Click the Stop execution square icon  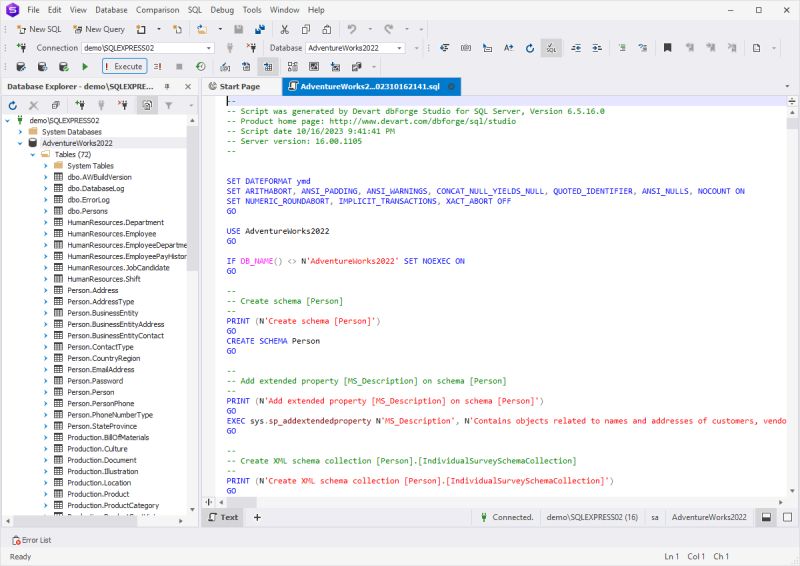(179, 66)
